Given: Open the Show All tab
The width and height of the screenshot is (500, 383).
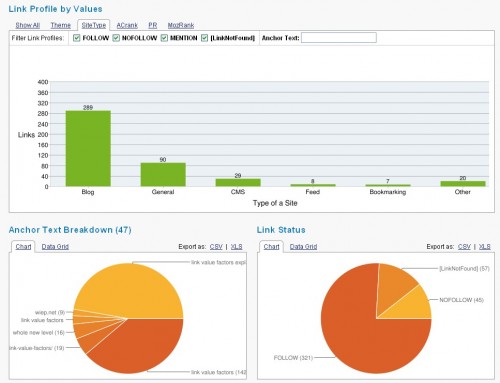Looking at the screenshot, I should [28, 25].
